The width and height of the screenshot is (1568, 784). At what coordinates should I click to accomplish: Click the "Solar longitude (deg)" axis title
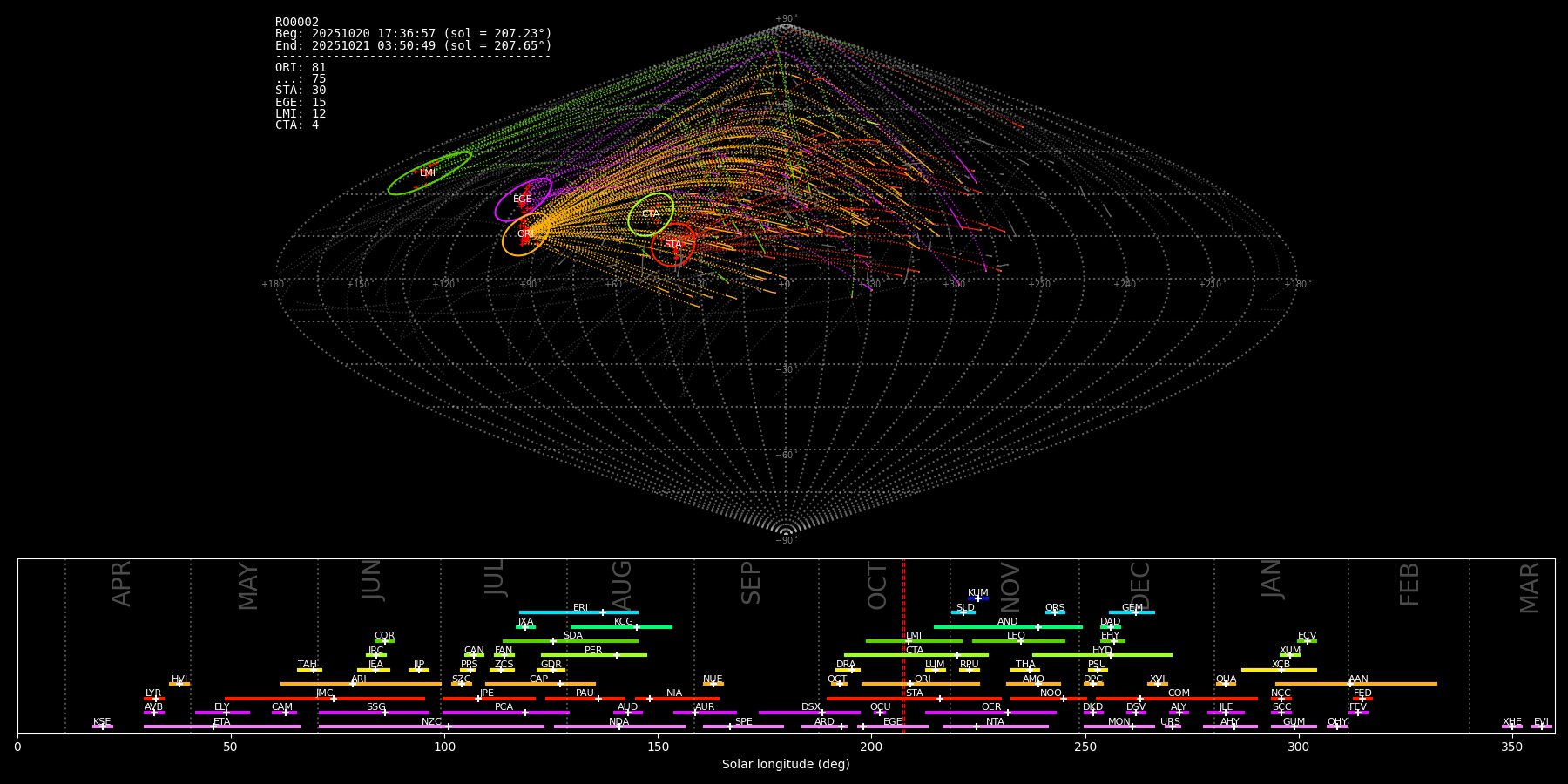[x=786, y=765]
